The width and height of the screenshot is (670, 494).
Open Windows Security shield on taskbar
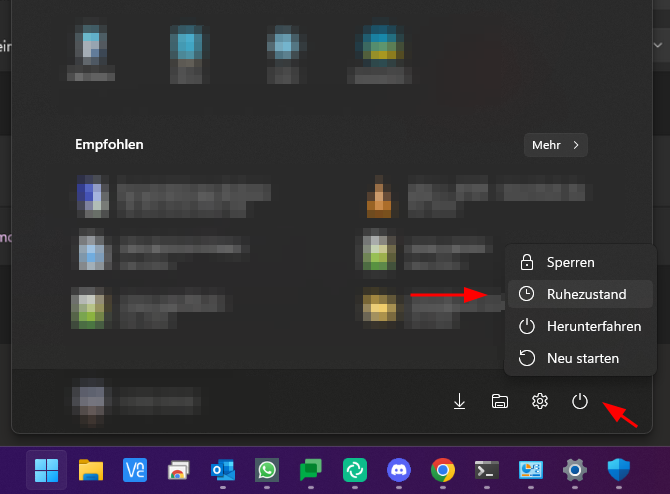[x=619, y=470]
